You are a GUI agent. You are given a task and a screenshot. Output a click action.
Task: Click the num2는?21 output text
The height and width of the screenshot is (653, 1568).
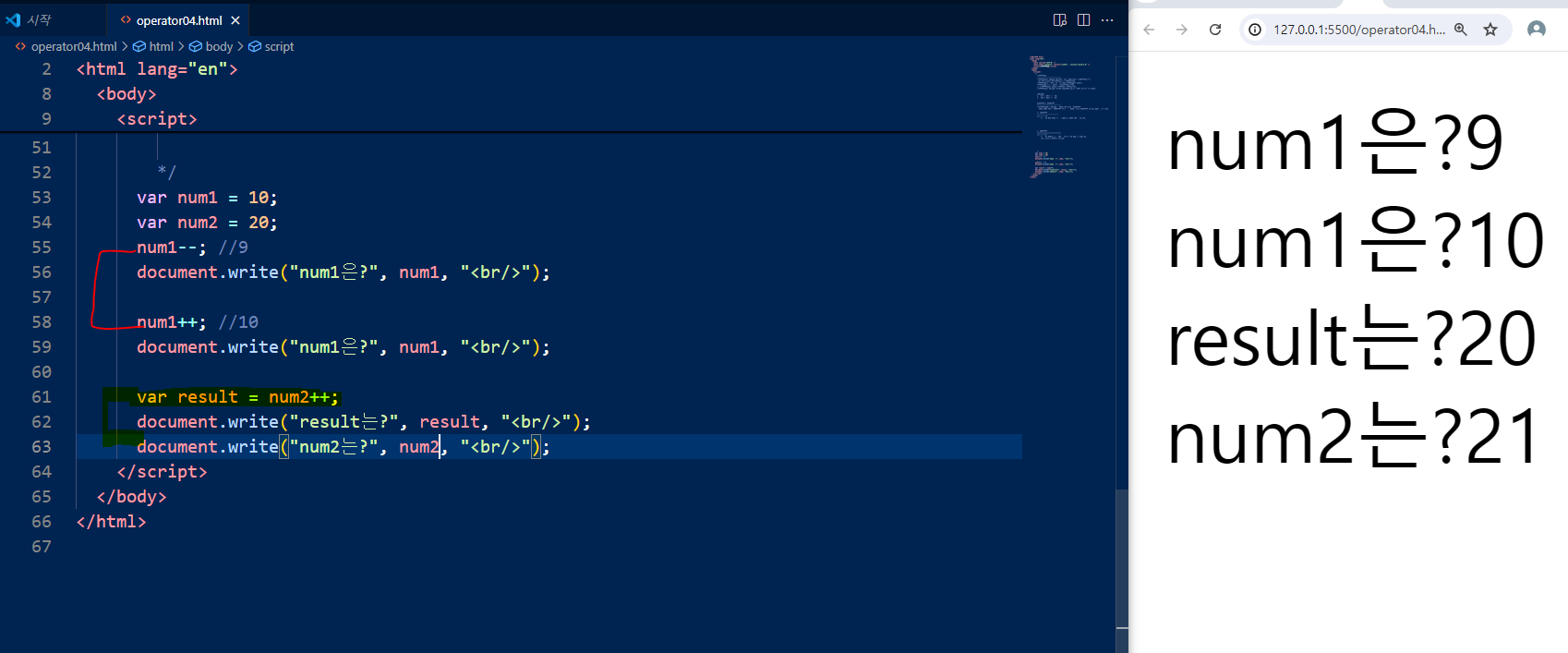1353,437
